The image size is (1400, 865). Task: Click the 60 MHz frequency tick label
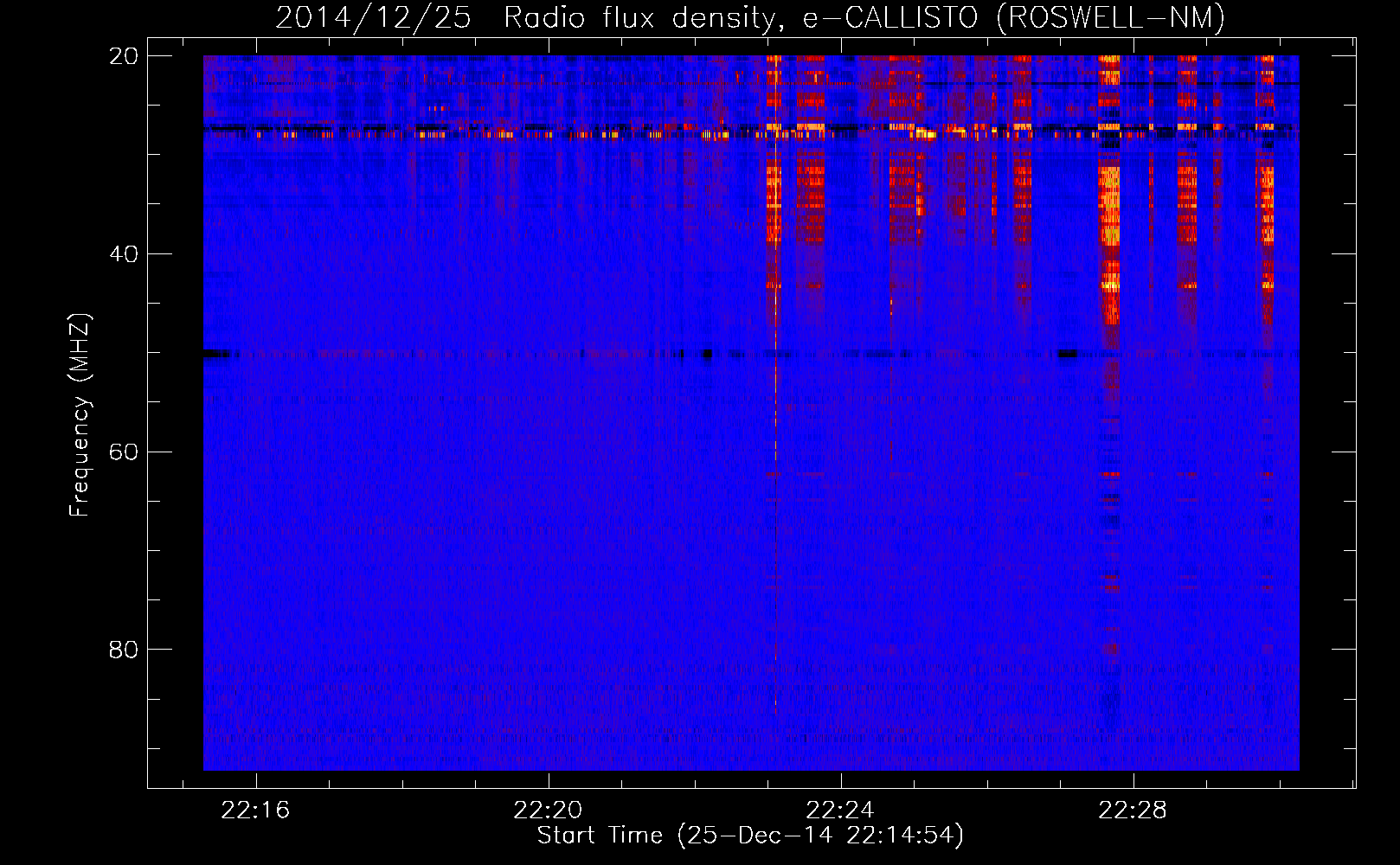[124, 452]
